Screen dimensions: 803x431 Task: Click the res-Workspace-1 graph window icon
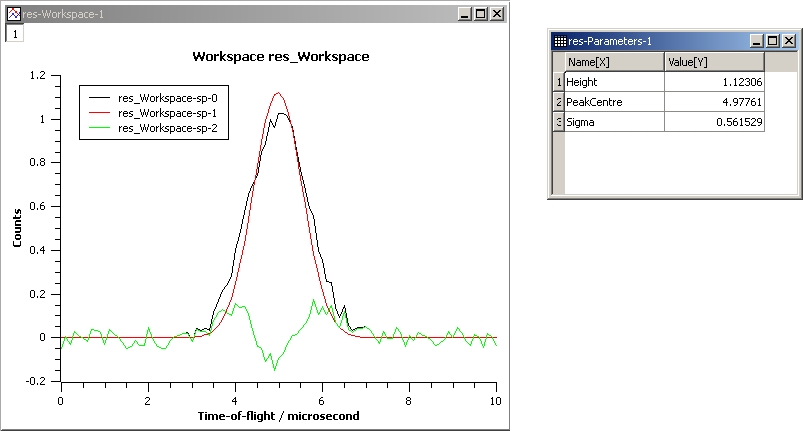click(14, 14)
